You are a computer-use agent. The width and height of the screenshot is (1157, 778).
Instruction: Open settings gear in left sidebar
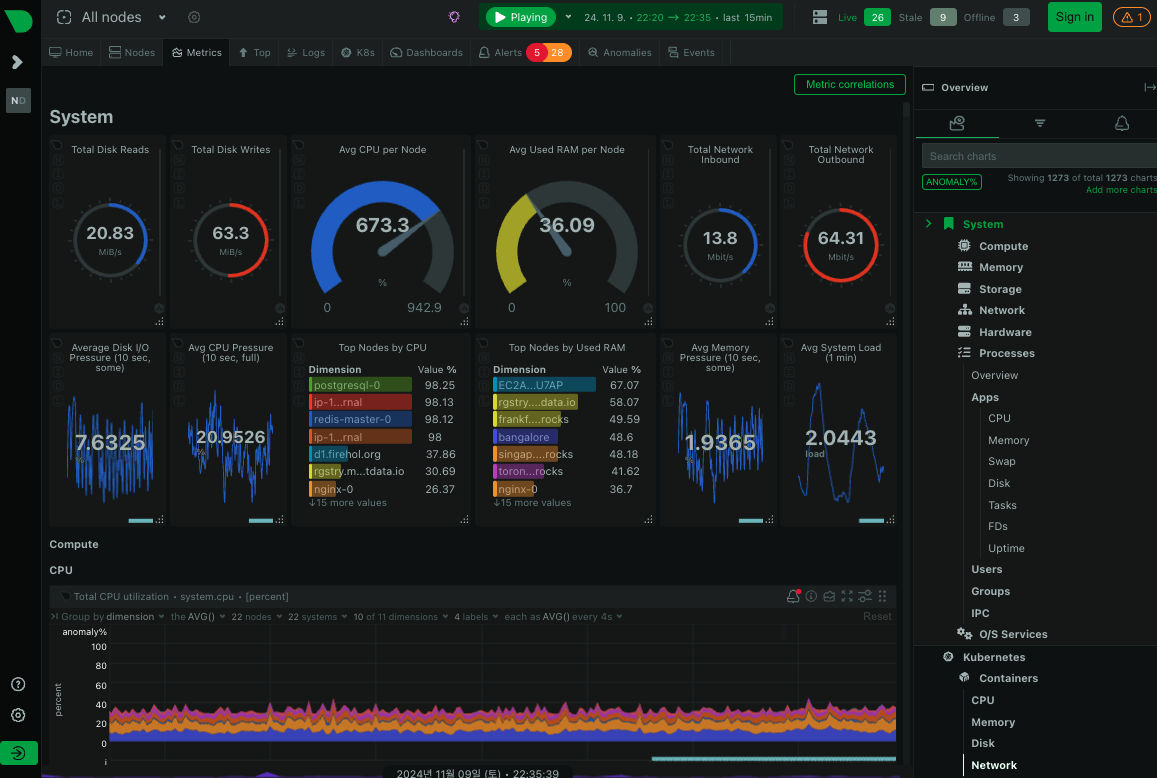18,715
